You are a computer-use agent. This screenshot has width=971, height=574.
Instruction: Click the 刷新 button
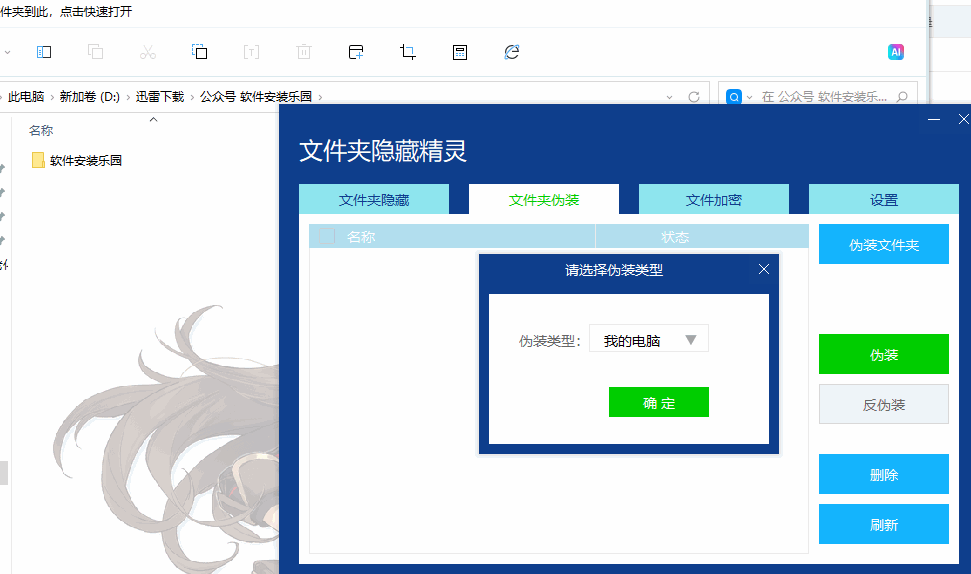tap(883, 524)
